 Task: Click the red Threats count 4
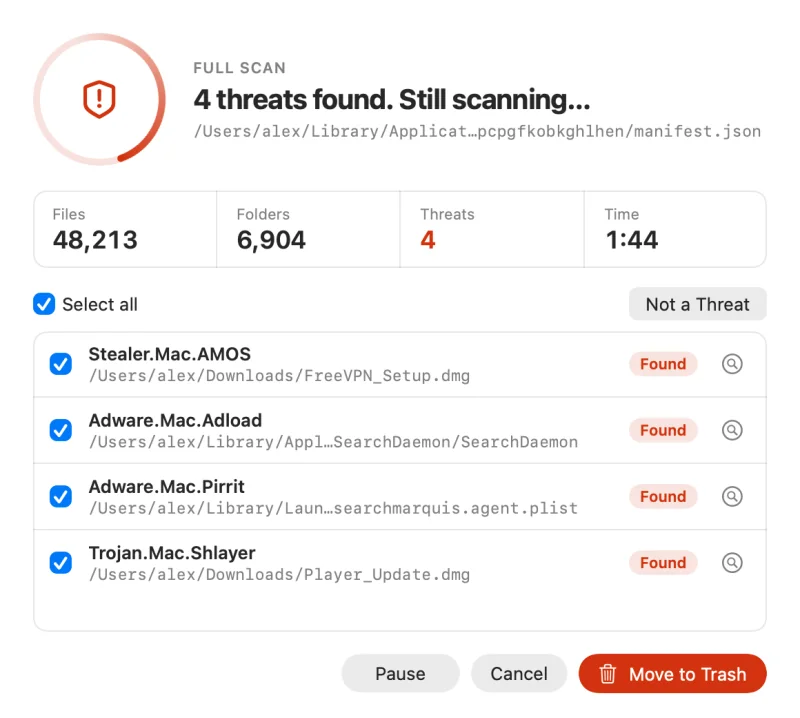pyautogui.click(x=428, y=240)
